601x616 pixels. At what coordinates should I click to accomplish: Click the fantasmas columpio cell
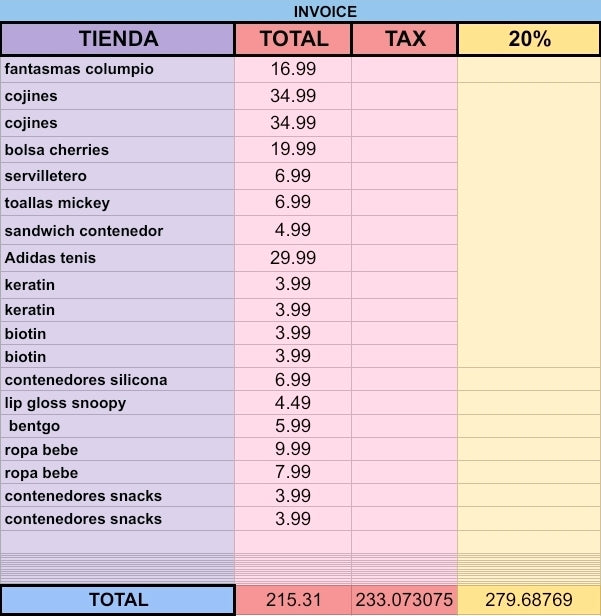(118, 69)
